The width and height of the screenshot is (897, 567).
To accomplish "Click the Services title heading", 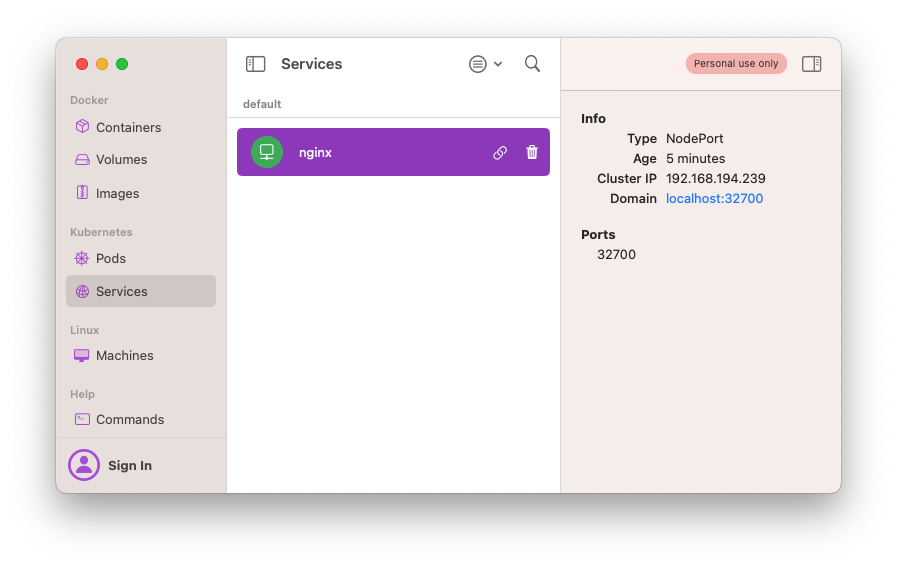I will pyautogui.click(x=311, y=64).
